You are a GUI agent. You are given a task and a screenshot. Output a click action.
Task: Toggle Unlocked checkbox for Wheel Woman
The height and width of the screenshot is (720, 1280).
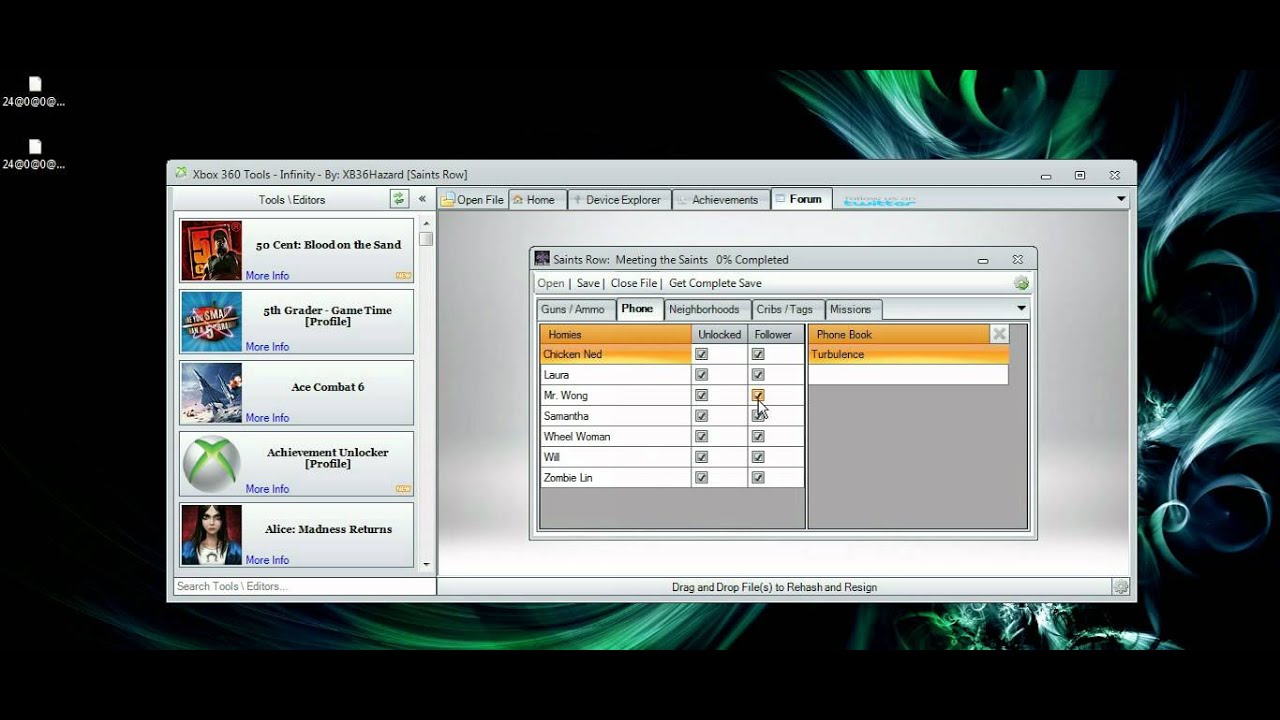(701, 436)
